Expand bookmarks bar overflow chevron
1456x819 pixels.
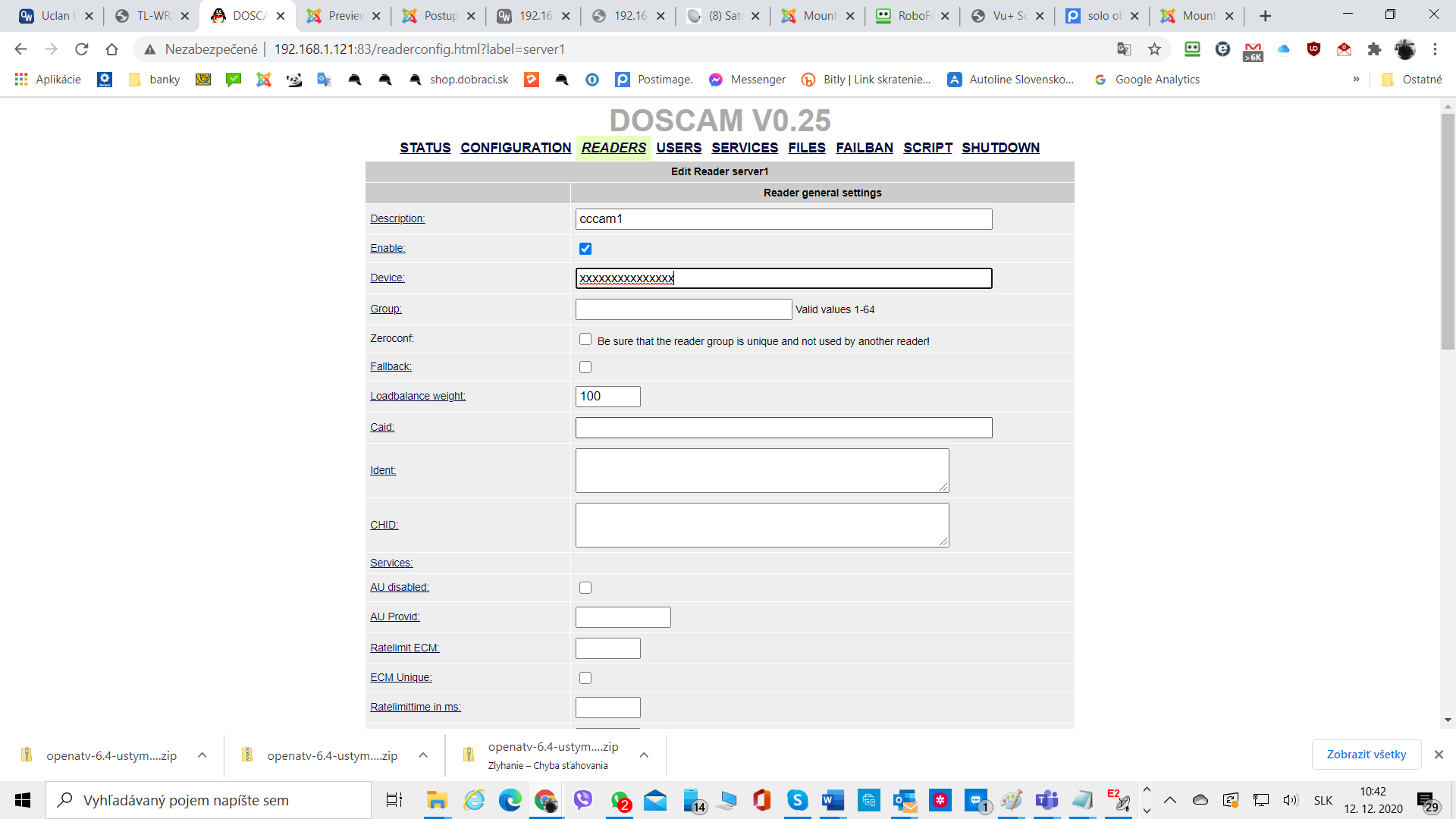pyautogui.click(x=1356, y=80)
